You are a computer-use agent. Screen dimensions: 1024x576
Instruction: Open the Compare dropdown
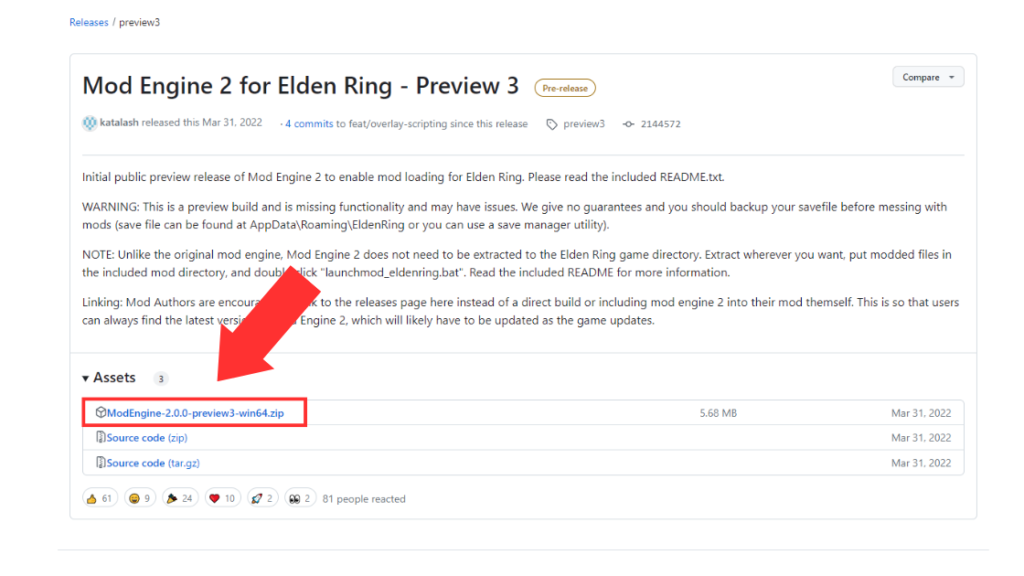pos(928,77)
